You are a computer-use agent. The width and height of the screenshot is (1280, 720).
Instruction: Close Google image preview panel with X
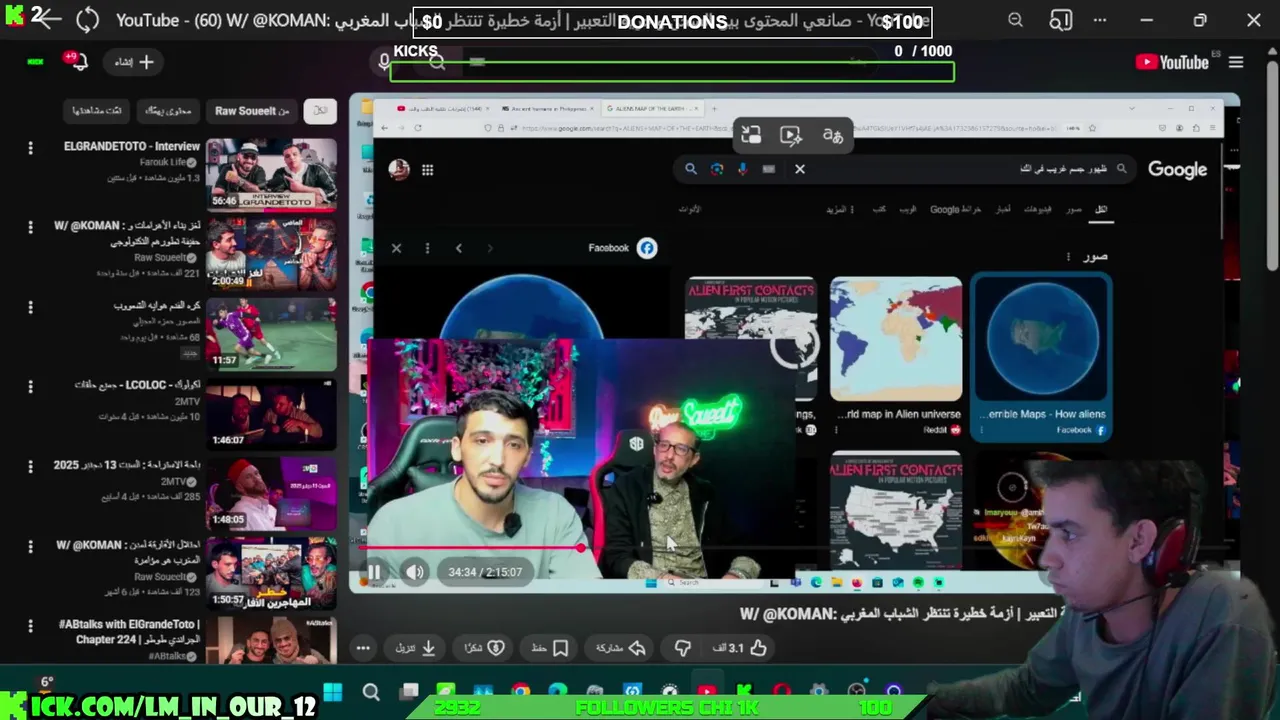click(396, 248)
